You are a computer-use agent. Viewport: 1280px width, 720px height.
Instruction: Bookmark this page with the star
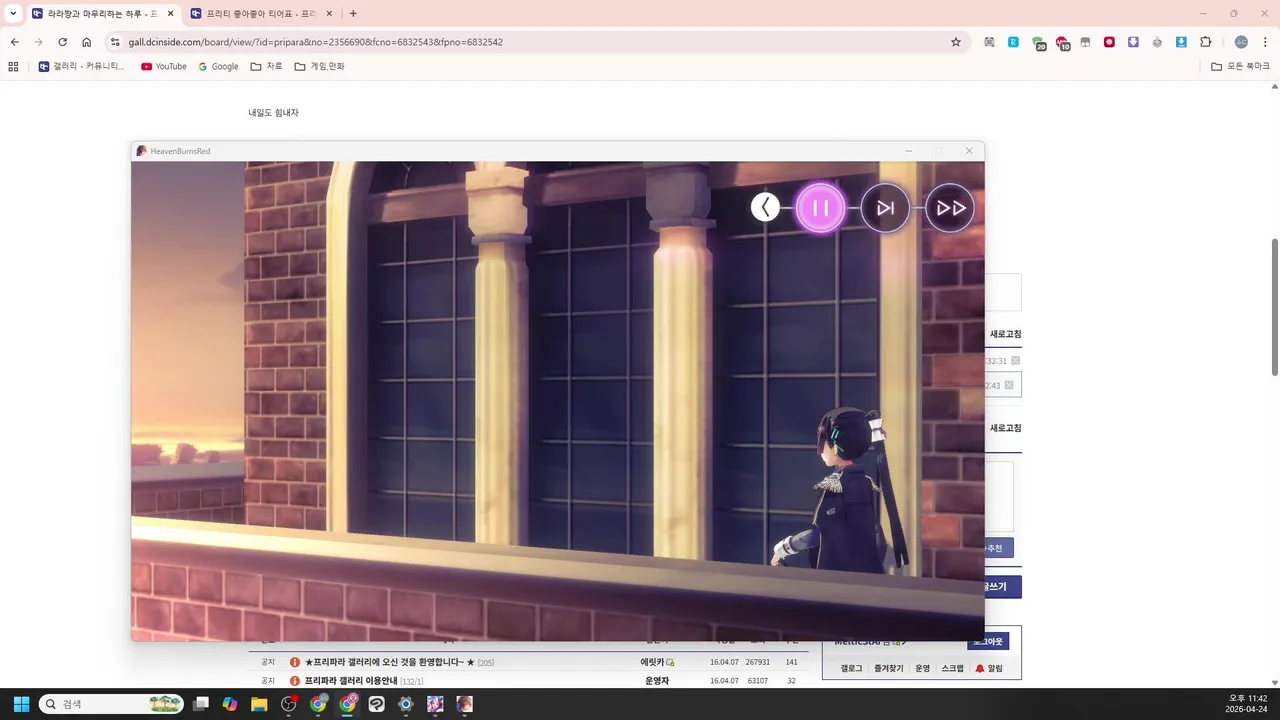point(956,42)
